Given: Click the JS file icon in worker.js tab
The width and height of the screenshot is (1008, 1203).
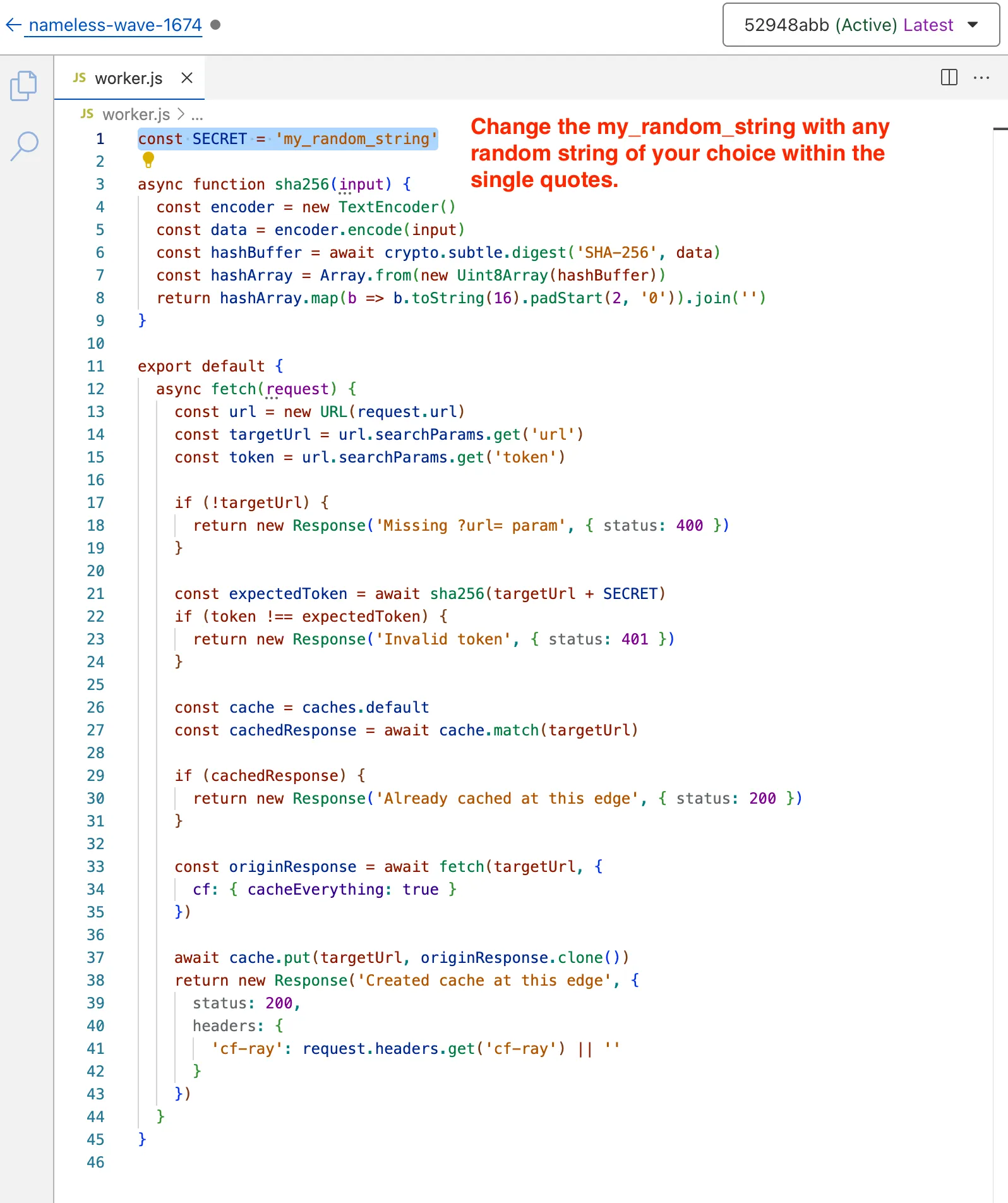Looking at the screenshot, I should coord(80,78).
